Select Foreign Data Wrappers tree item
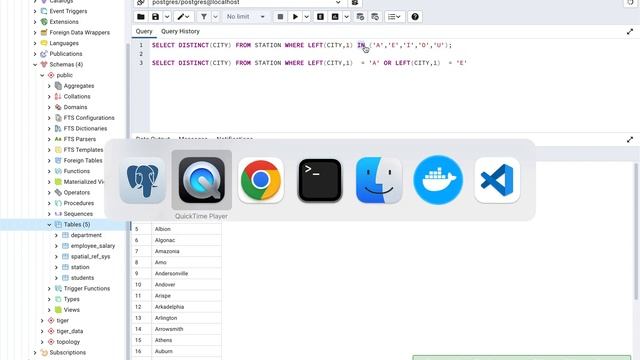 pos(80,32)
